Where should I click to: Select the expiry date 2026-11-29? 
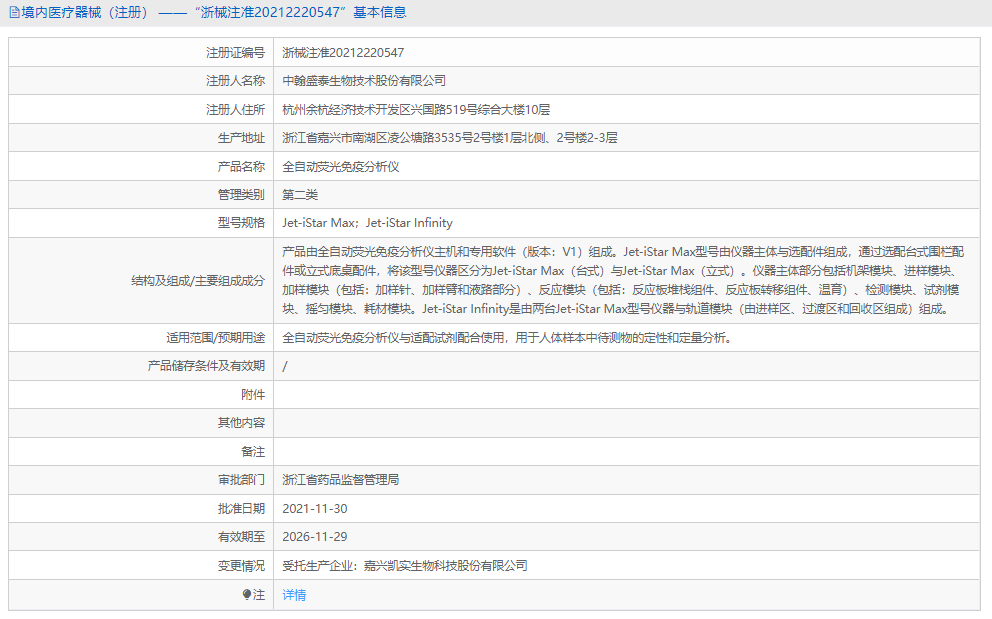(x=314, y=536)
